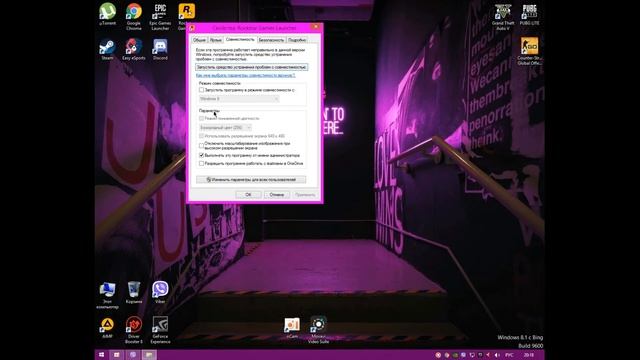Select the GeForce Experience desktop icon
The height and width of the screenshot is (360, 640).
160,330
